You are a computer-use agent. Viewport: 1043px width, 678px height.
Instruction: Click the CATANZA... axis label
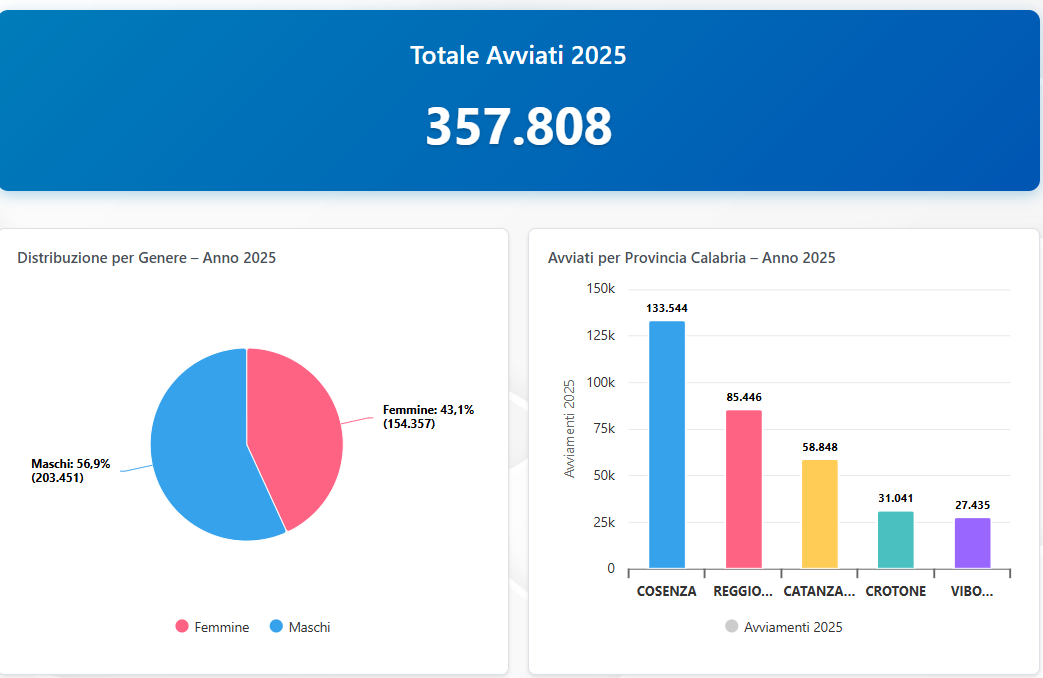[x=820, y=591]
